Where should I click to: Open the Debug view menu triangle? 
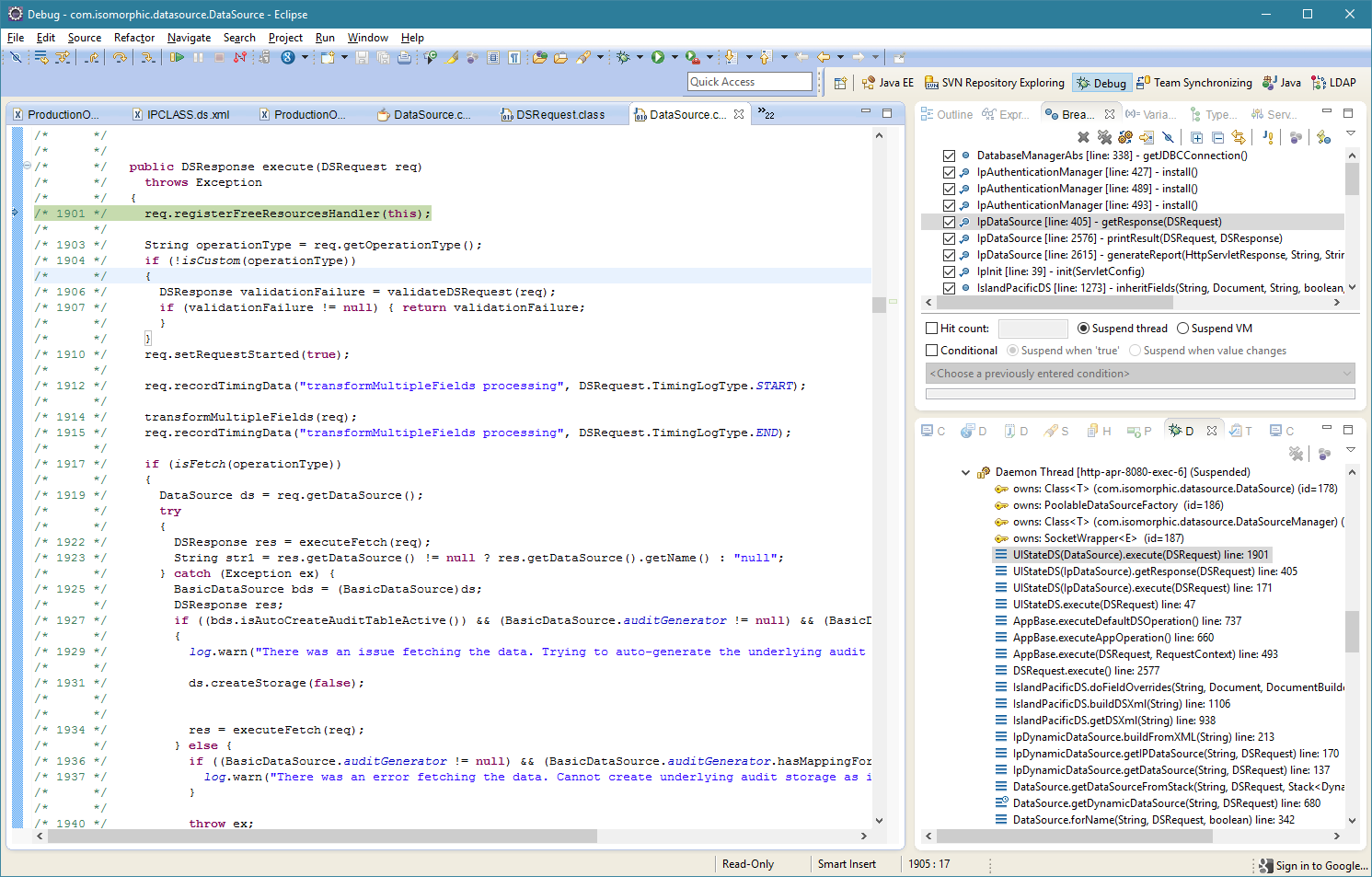[1351, 450]
